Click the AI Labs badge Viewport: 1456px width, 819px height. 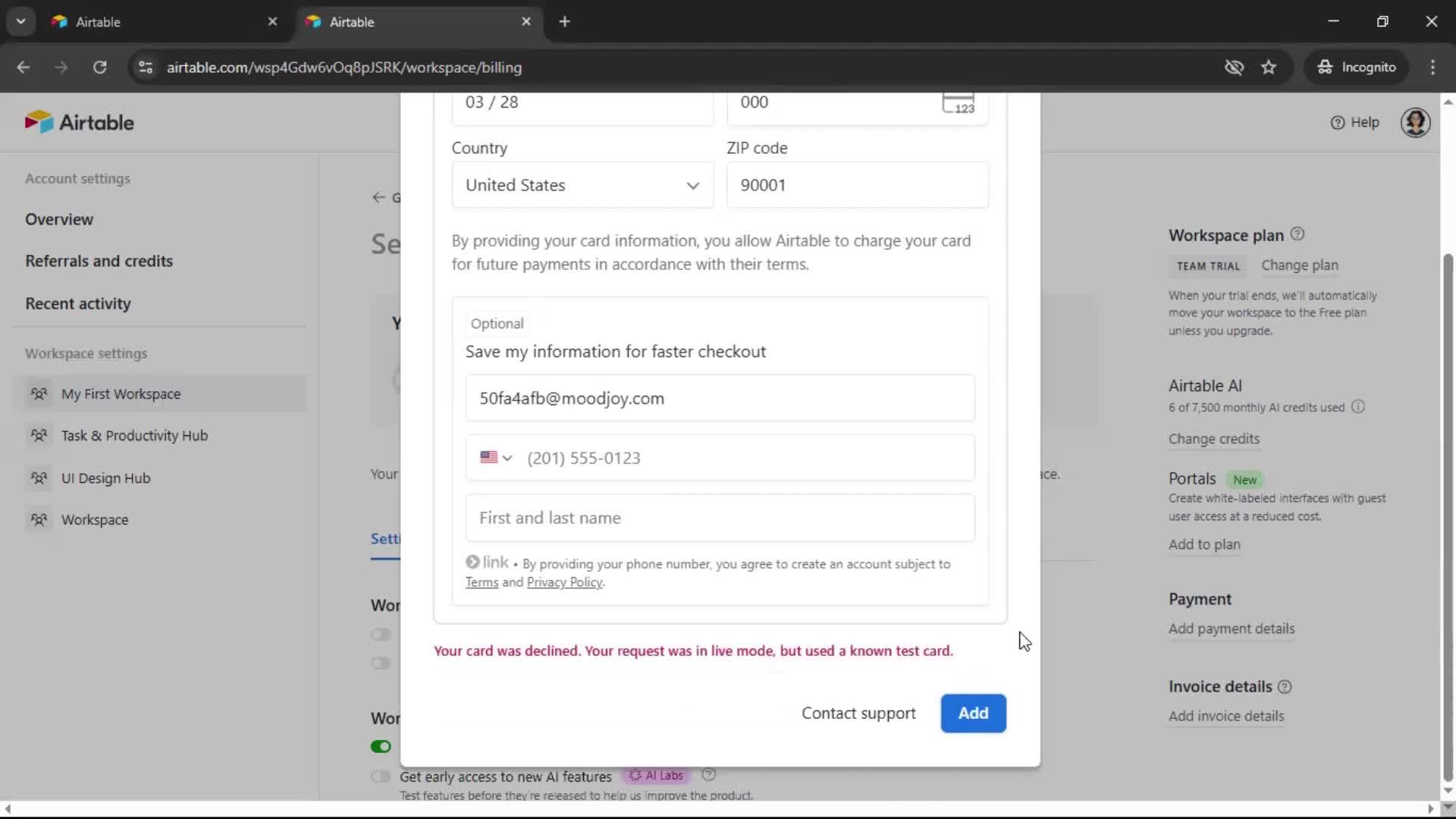(x=656, y=776)
